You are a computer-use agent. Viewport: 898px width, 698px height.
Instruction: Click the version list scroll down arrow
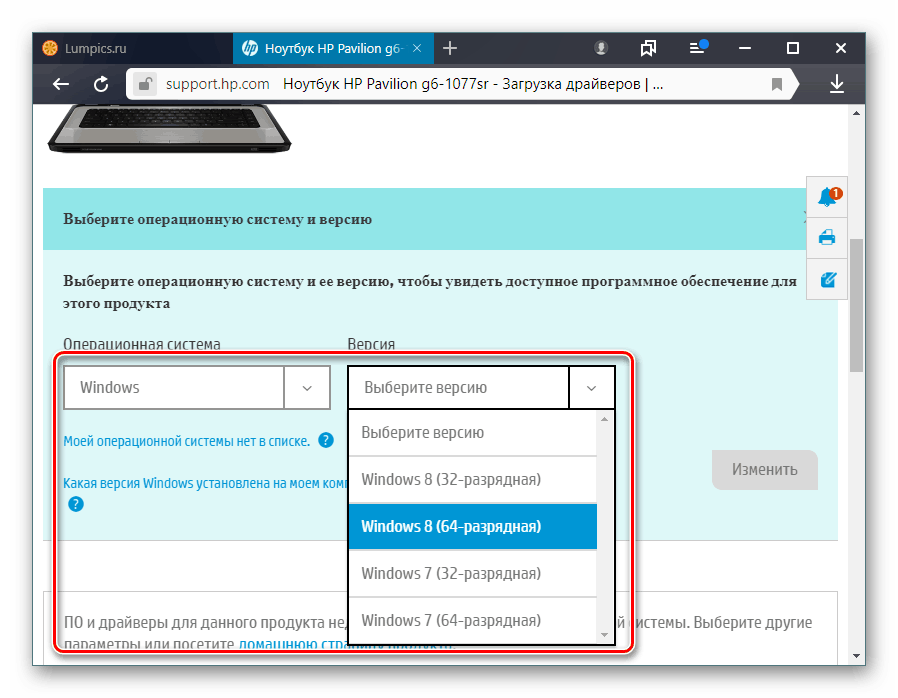pyautogui.click(x=604, y=634)
